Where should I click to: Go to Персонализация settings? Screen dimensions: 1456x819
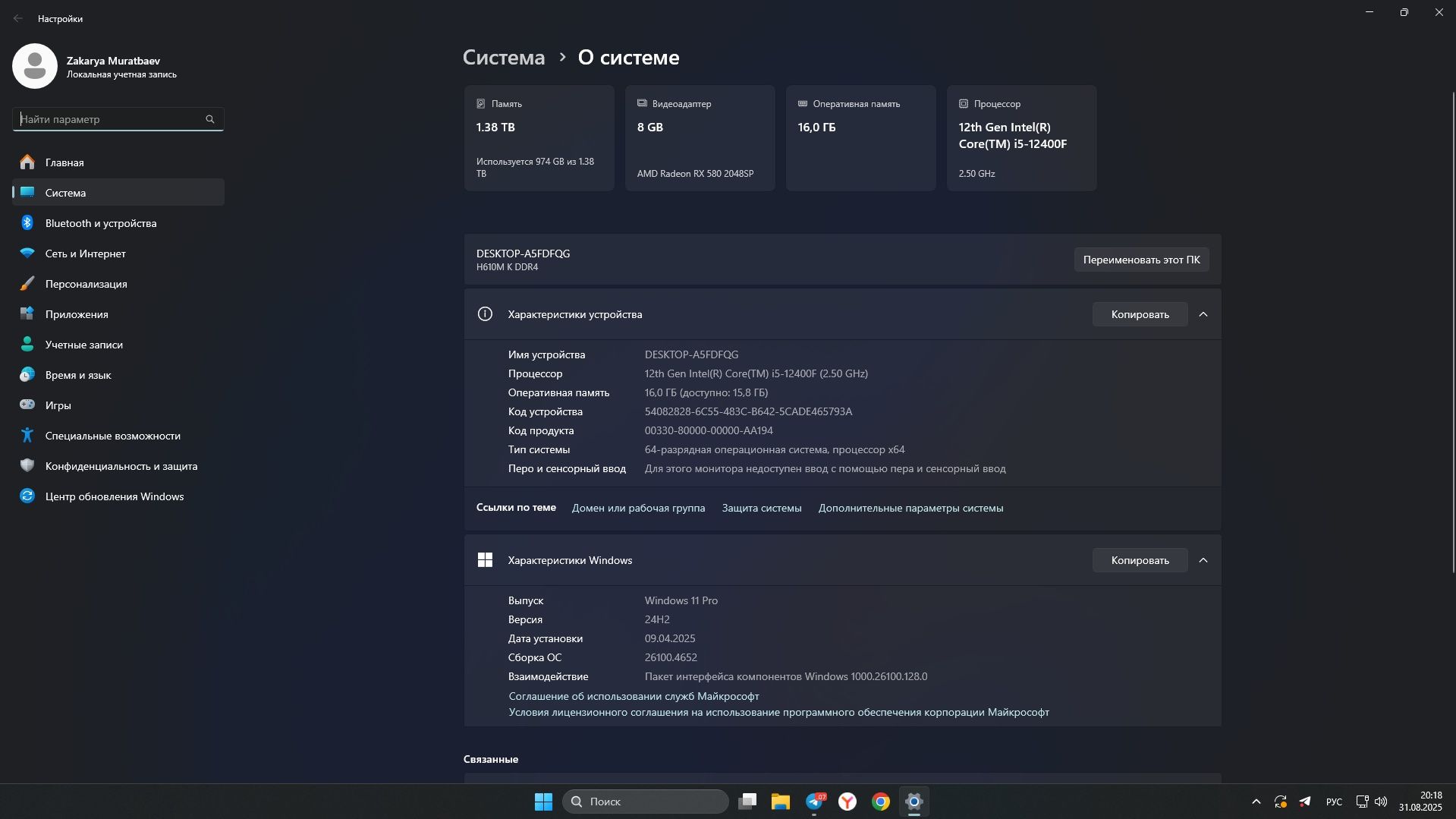(118, 284)
